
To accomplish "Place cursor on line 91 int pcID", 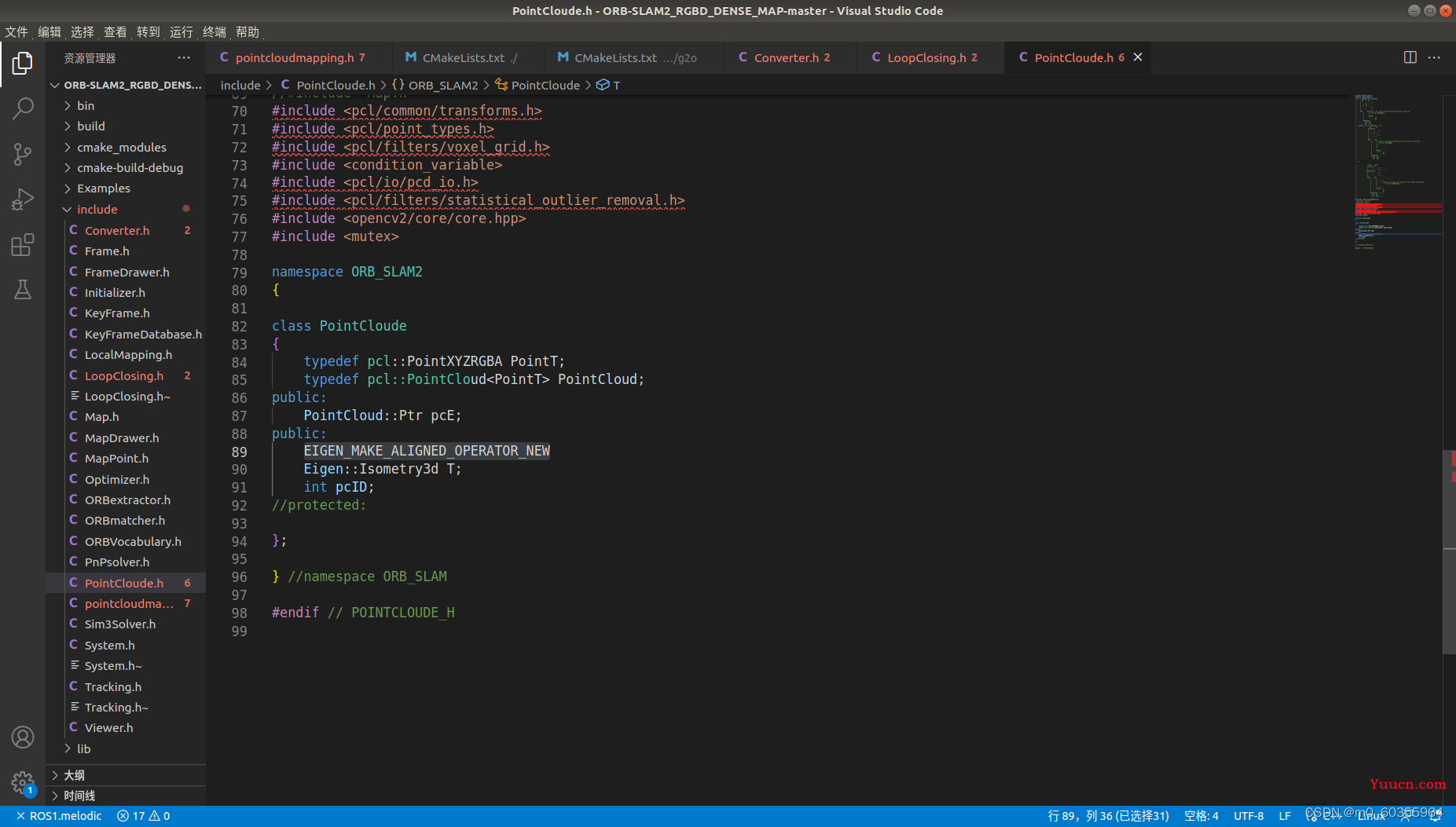I will [x=339, y=487].
